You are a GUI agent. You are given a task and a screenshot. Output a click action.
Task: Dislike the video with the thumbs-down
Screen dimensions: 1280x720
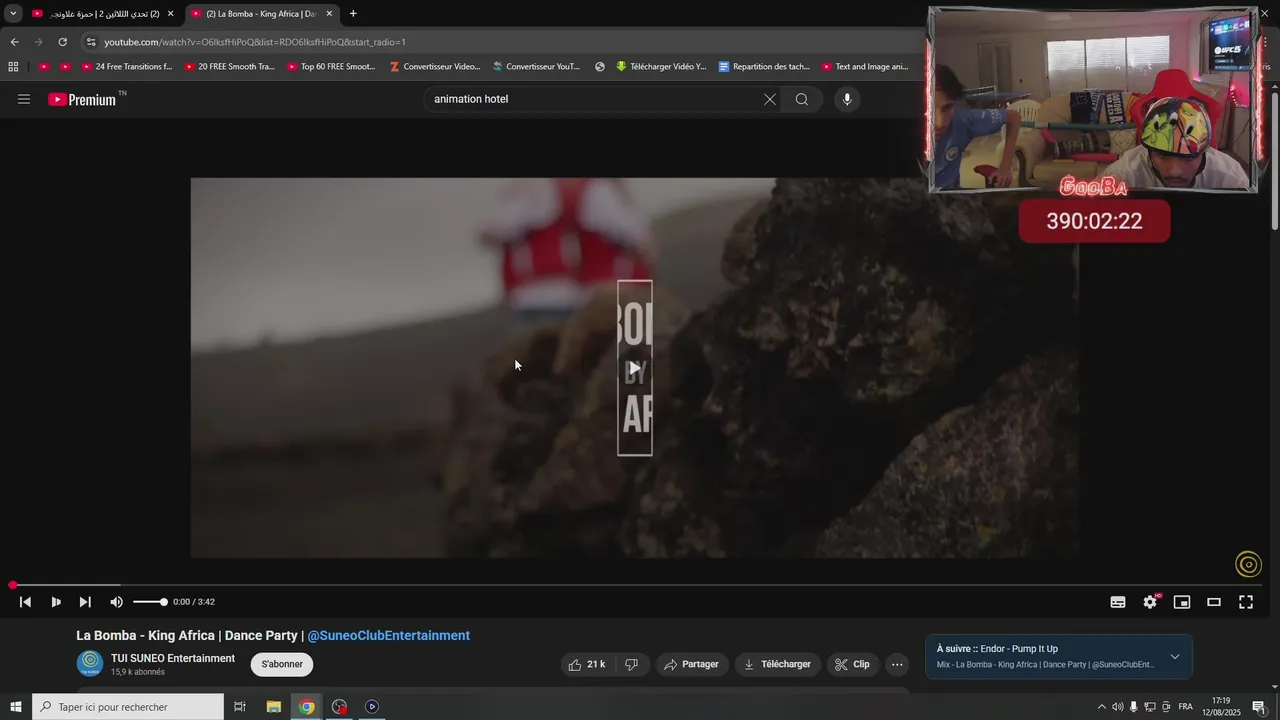631,664
